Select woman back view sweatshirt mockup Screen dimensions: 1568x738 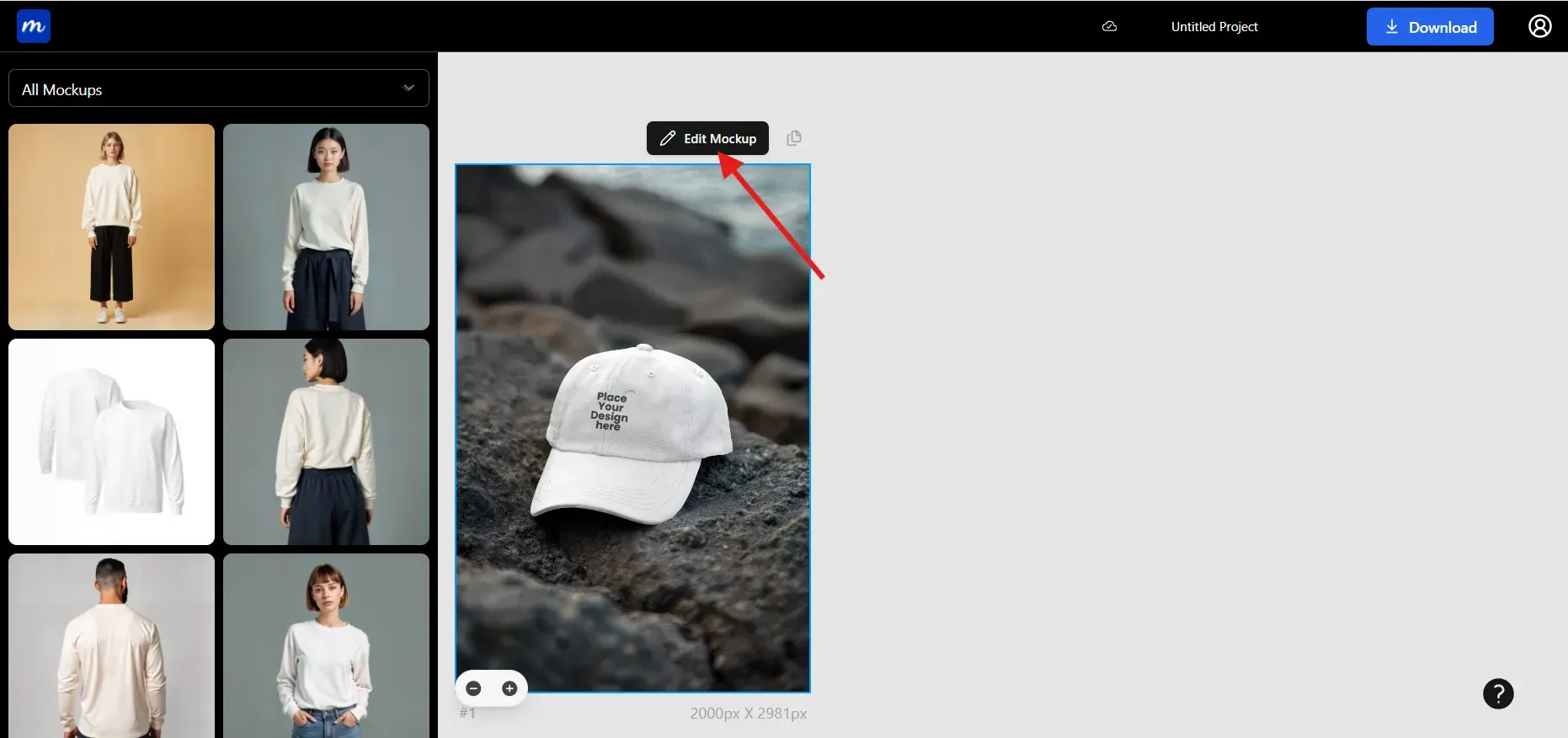(326, 441)
